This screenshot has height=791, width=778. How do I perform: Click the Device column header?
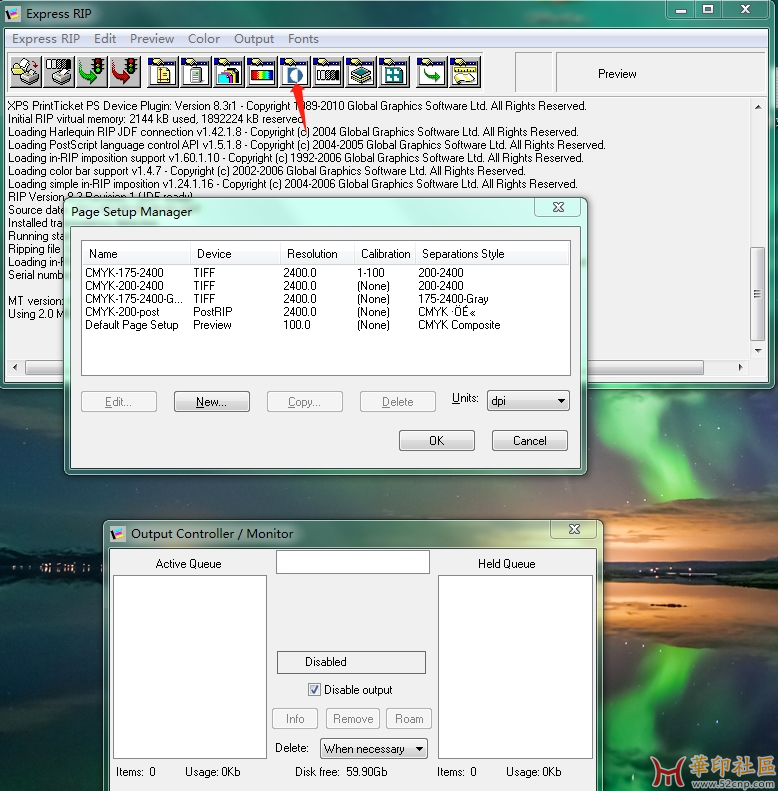(x=235, y=254)
